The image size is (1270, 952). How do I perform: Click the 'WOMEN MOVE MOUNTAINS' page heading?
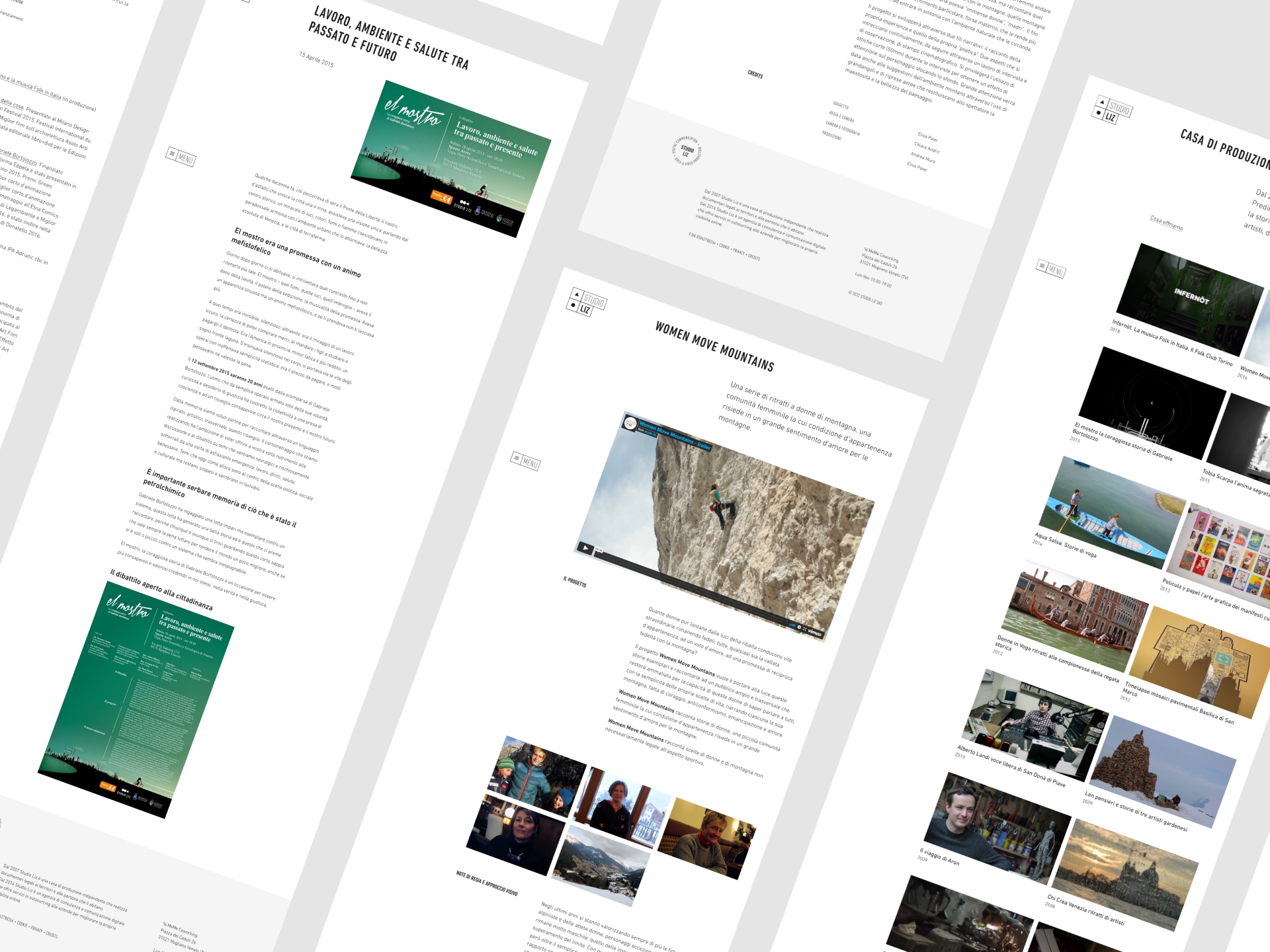tap(714, 347)
